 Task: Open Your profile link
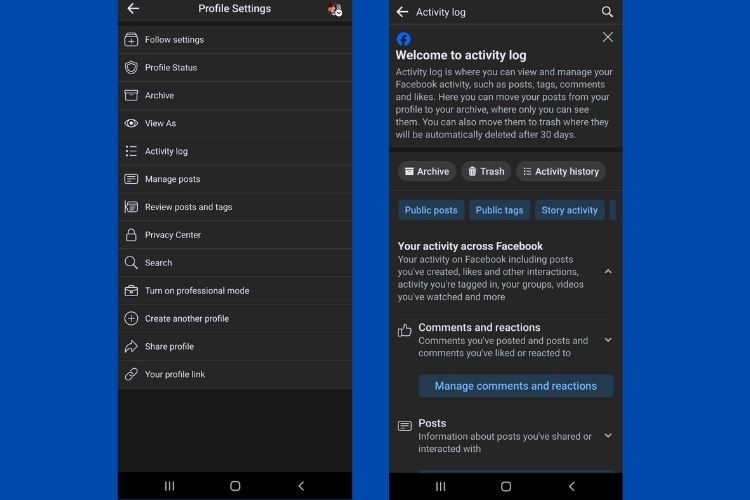point(235,374)
